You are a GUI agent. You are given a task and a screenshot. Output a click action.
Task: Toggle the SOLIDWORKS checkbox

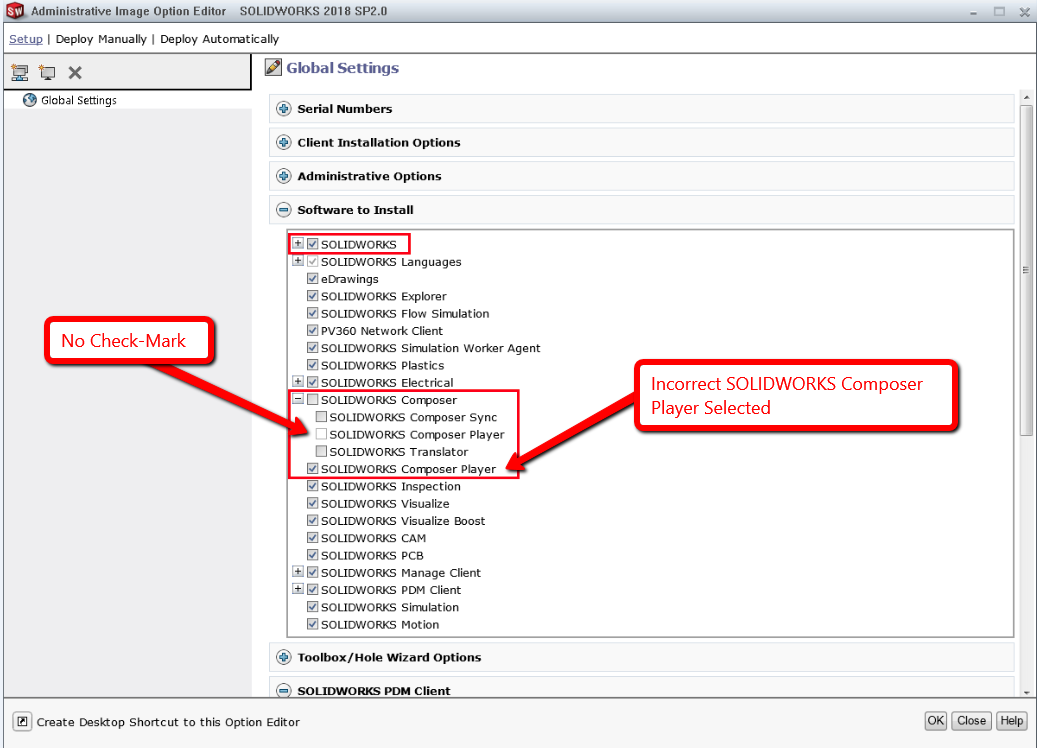313,244
